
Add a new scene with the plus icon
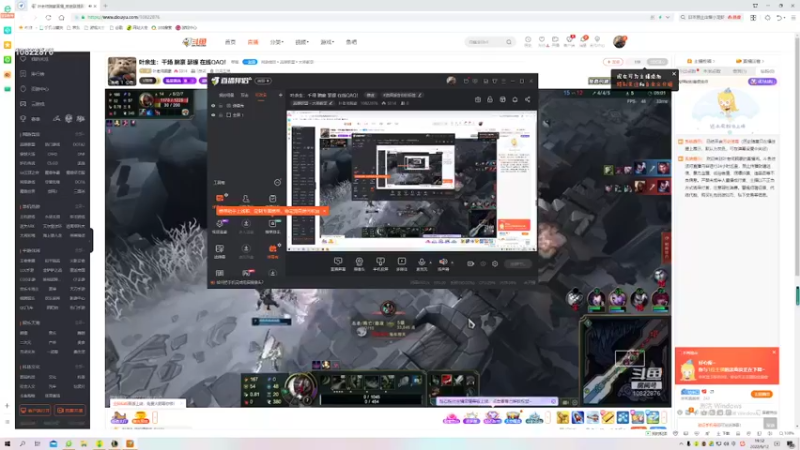point(280,95)
